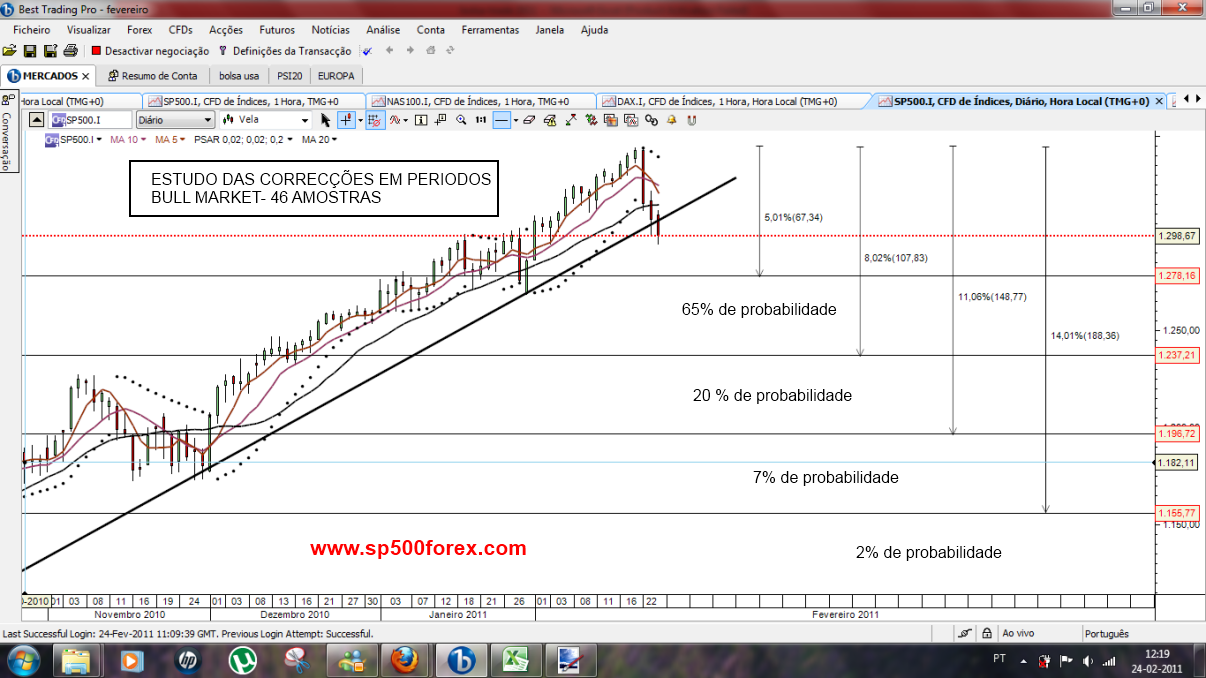Switch to the EUROPA tab
The image size is (1206, 678).
[335, 75]
